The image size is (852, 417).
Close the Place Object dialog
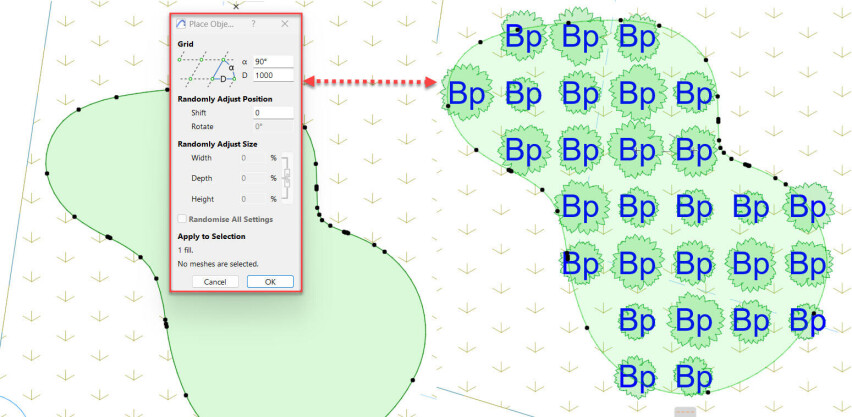click(x=284, y=23)
